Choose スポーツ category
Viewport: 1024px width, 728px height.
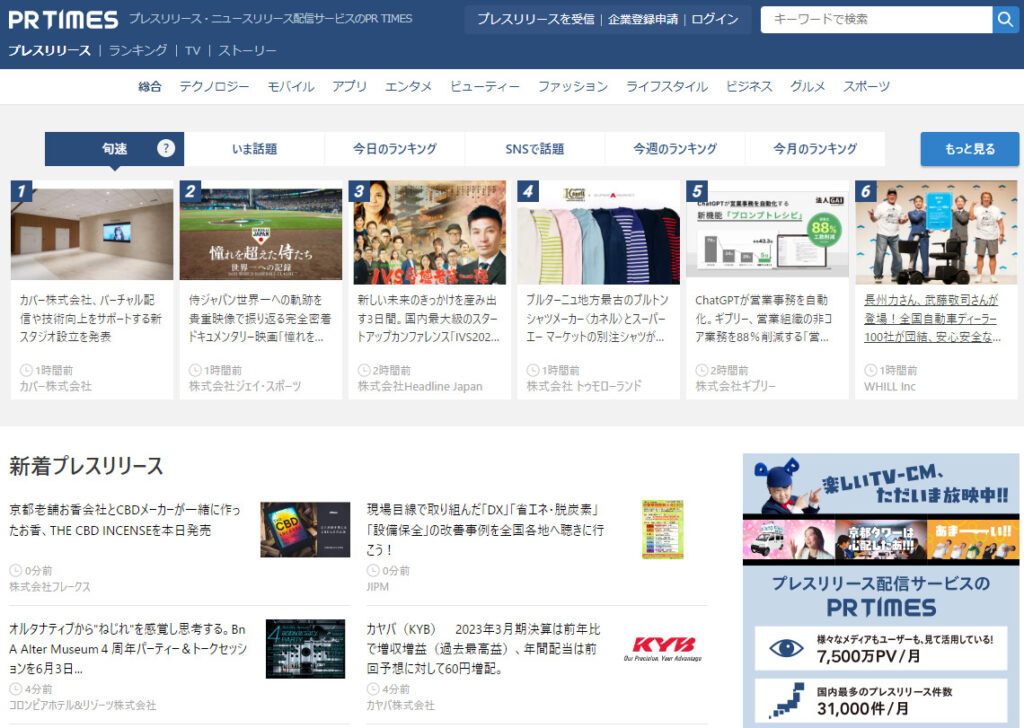coord(867,86)
